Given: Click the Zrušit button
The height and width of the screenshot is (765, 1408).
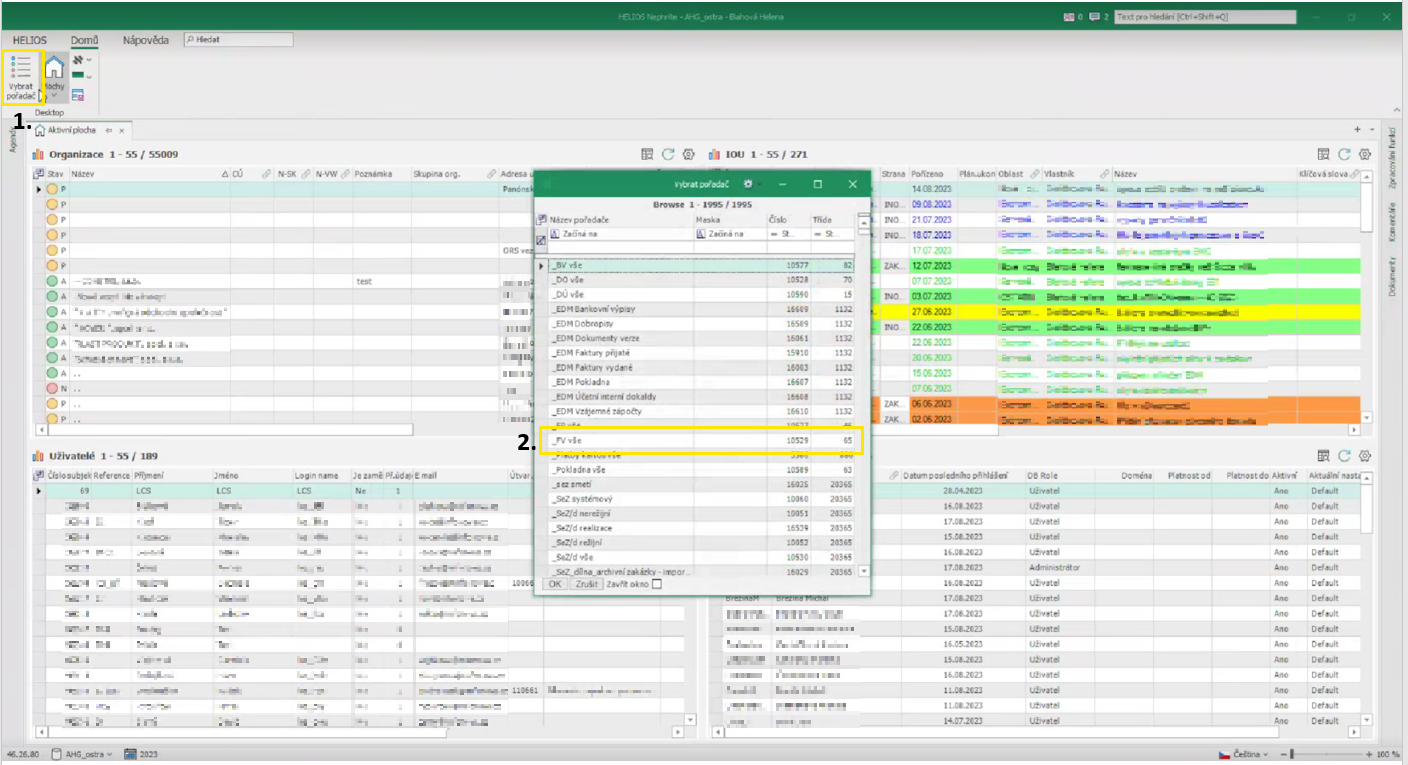Looking at the screenshot, I should click(586, 584).
